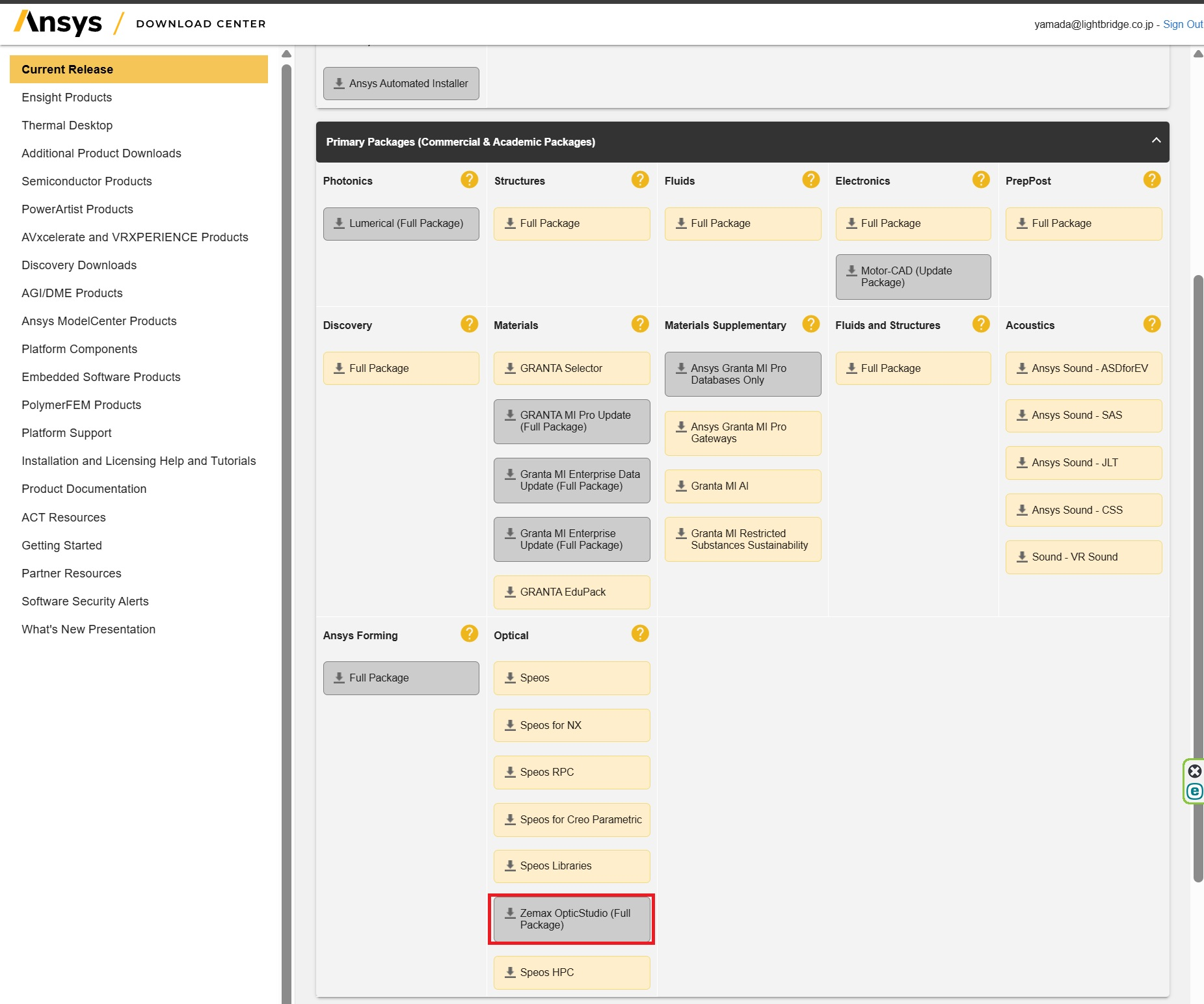Open help icon for Materials Supplementary
The height and width of the screenshot is (1004, 1204).
click(x=810, y=324)
